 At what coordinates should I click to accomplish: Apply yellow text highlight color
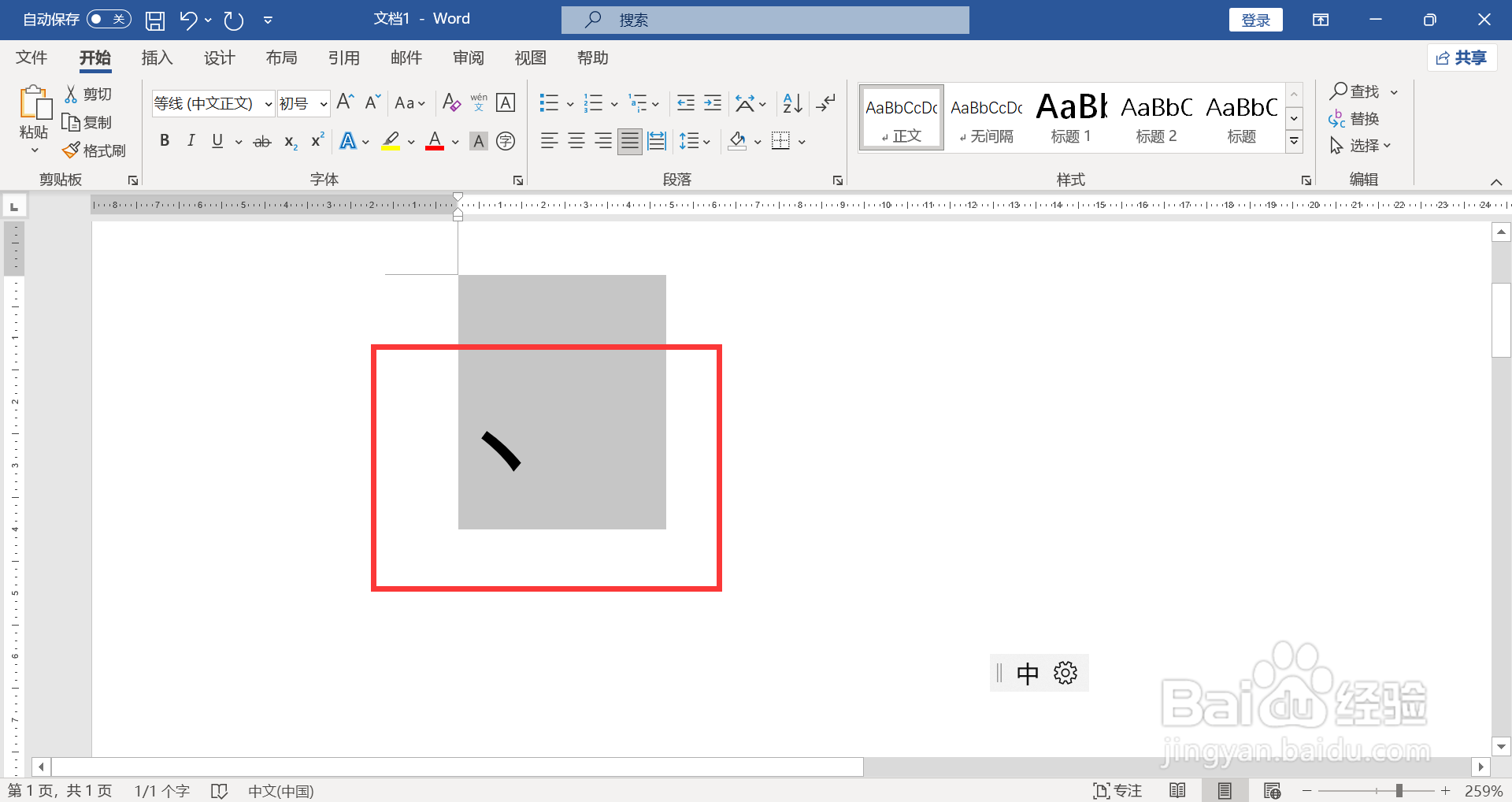pyautogui.click(x=390, y=141)
